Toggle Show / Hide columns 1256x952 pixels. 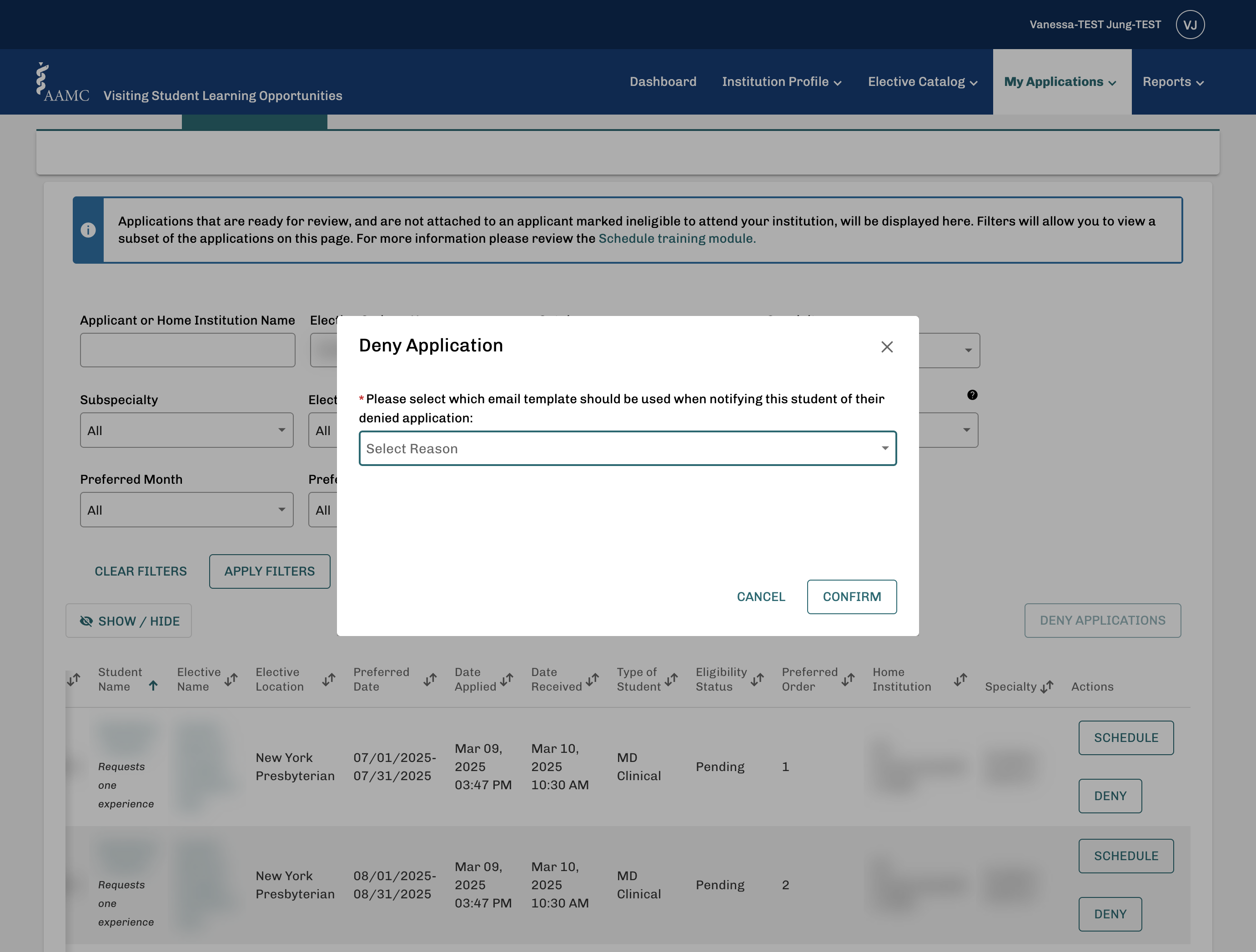click(128, 621)
